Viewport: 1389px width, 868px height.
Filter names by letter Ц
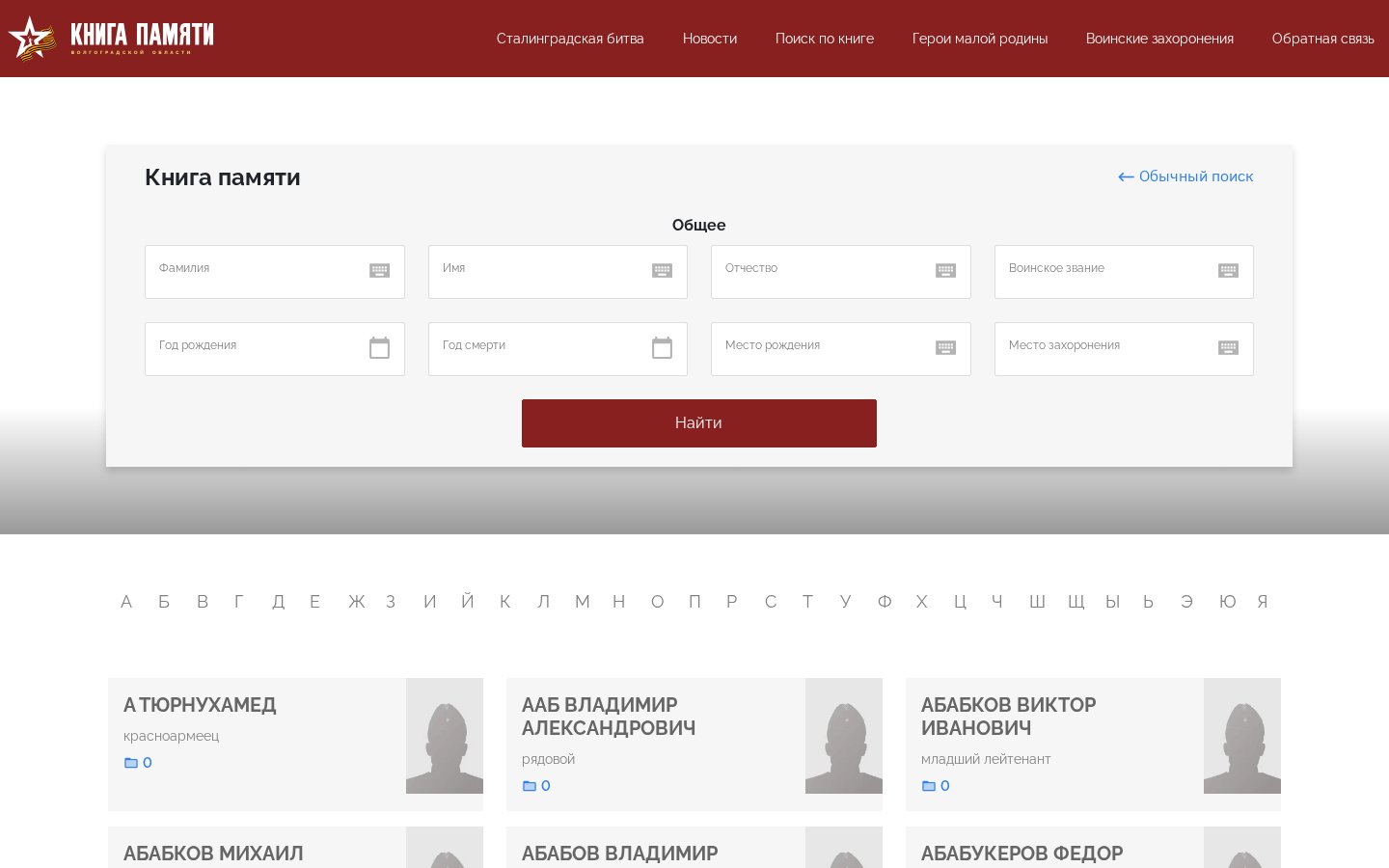click(x=960, y=602)
